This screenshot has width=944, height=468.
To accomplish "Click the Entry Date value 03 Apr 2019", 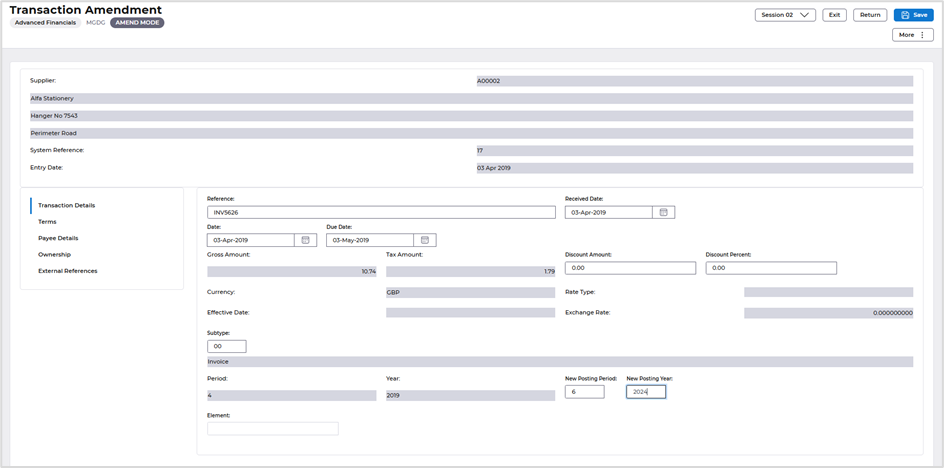I will (x=695, y=168).
